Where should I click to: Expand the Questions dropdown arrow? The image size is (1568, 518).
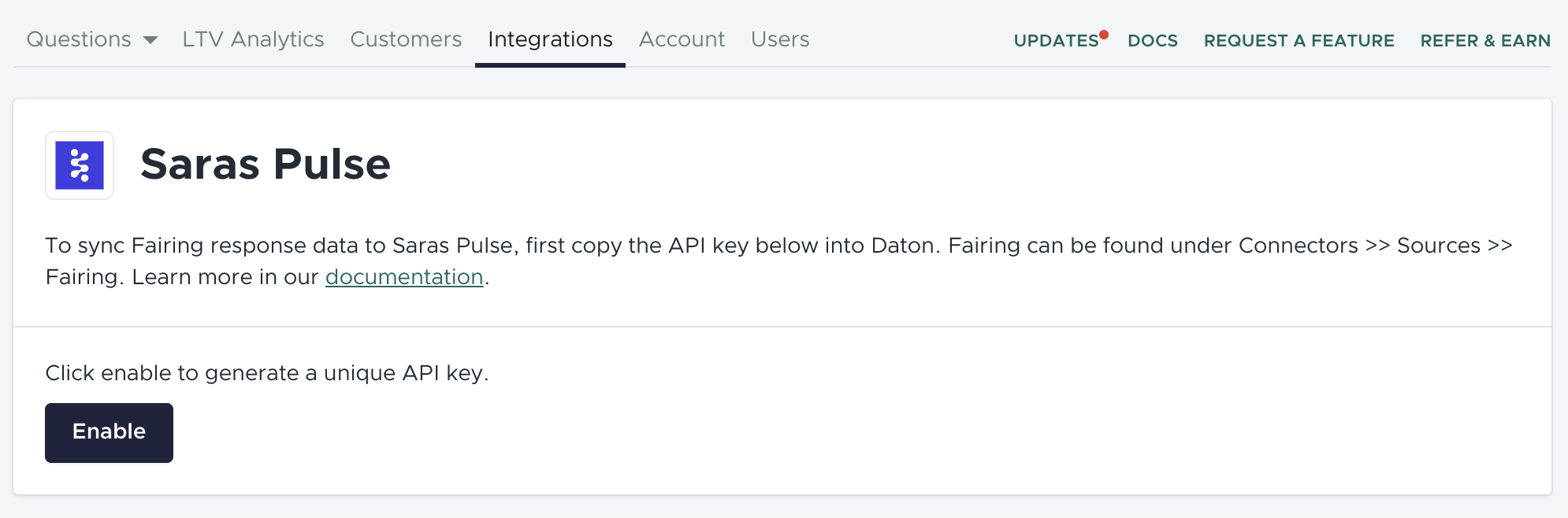click(x=150, y=40)
